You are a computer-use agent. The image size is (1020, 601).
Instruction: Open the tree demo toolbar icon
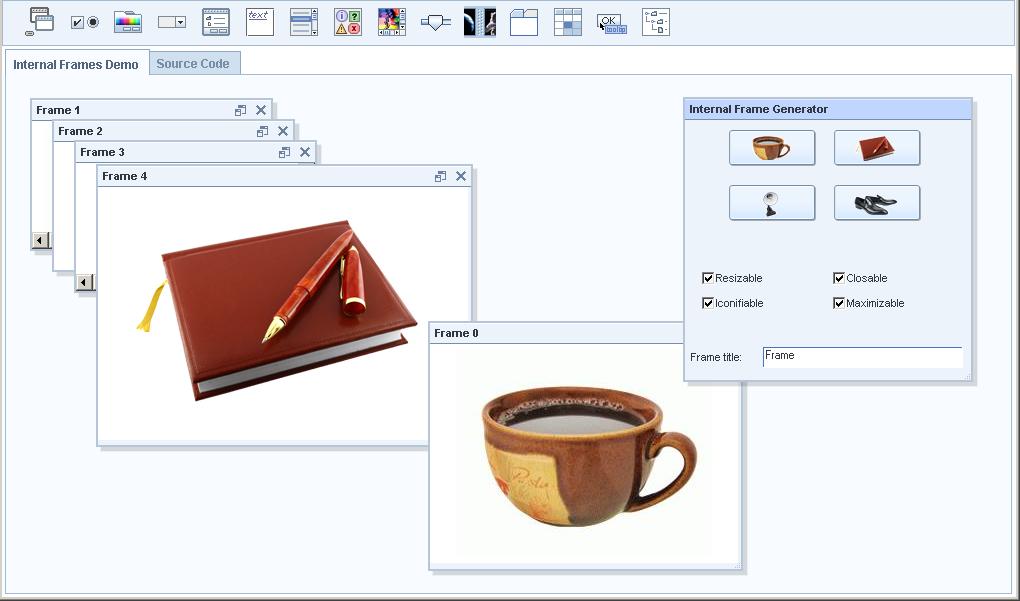point(655,22)
